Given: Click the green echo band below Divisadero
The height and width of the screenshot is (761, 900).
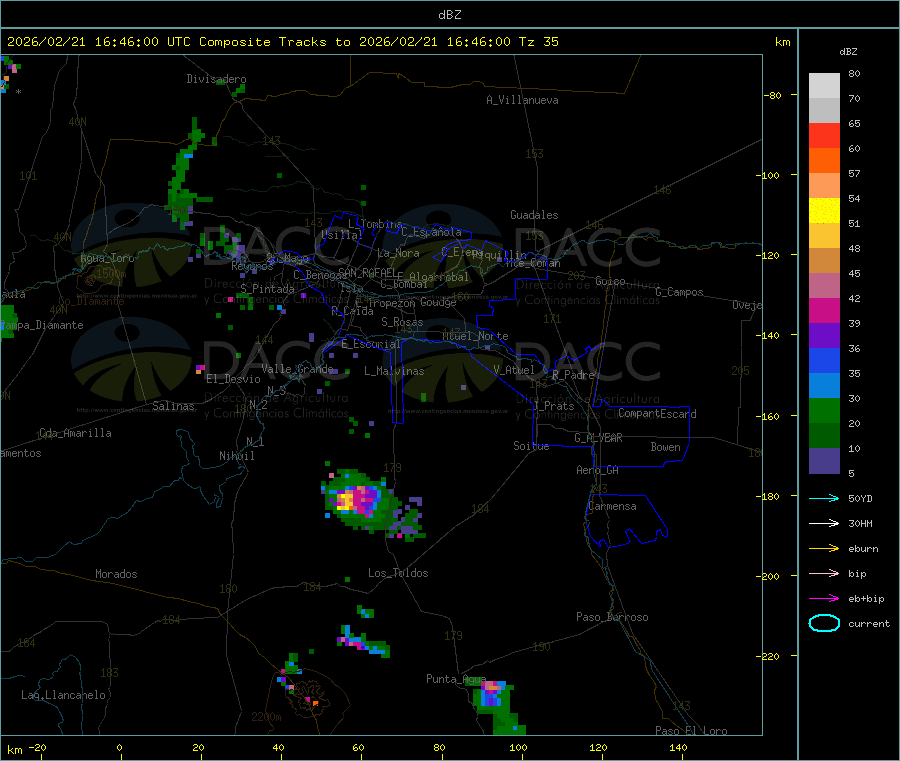Looking at the screenshot, I should pyautogui.click(x=185, y=175).
